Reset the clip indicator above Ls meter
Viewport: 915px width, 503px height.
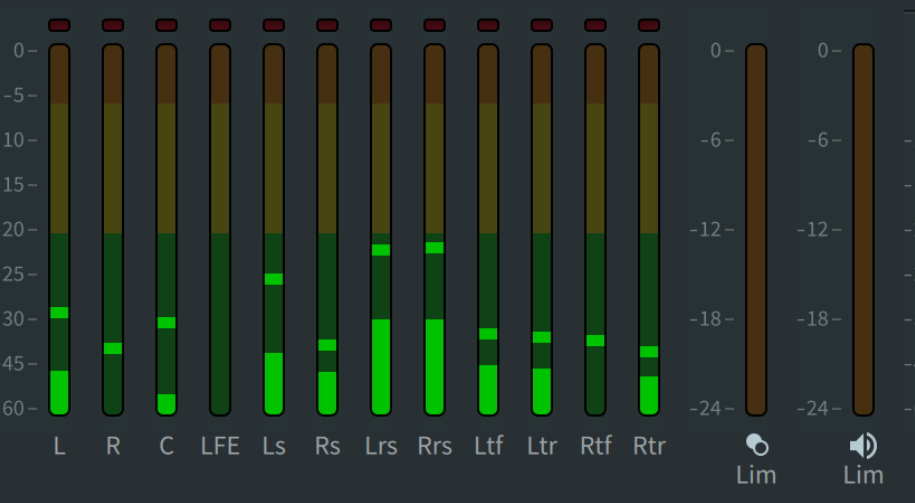pos(274,25)
